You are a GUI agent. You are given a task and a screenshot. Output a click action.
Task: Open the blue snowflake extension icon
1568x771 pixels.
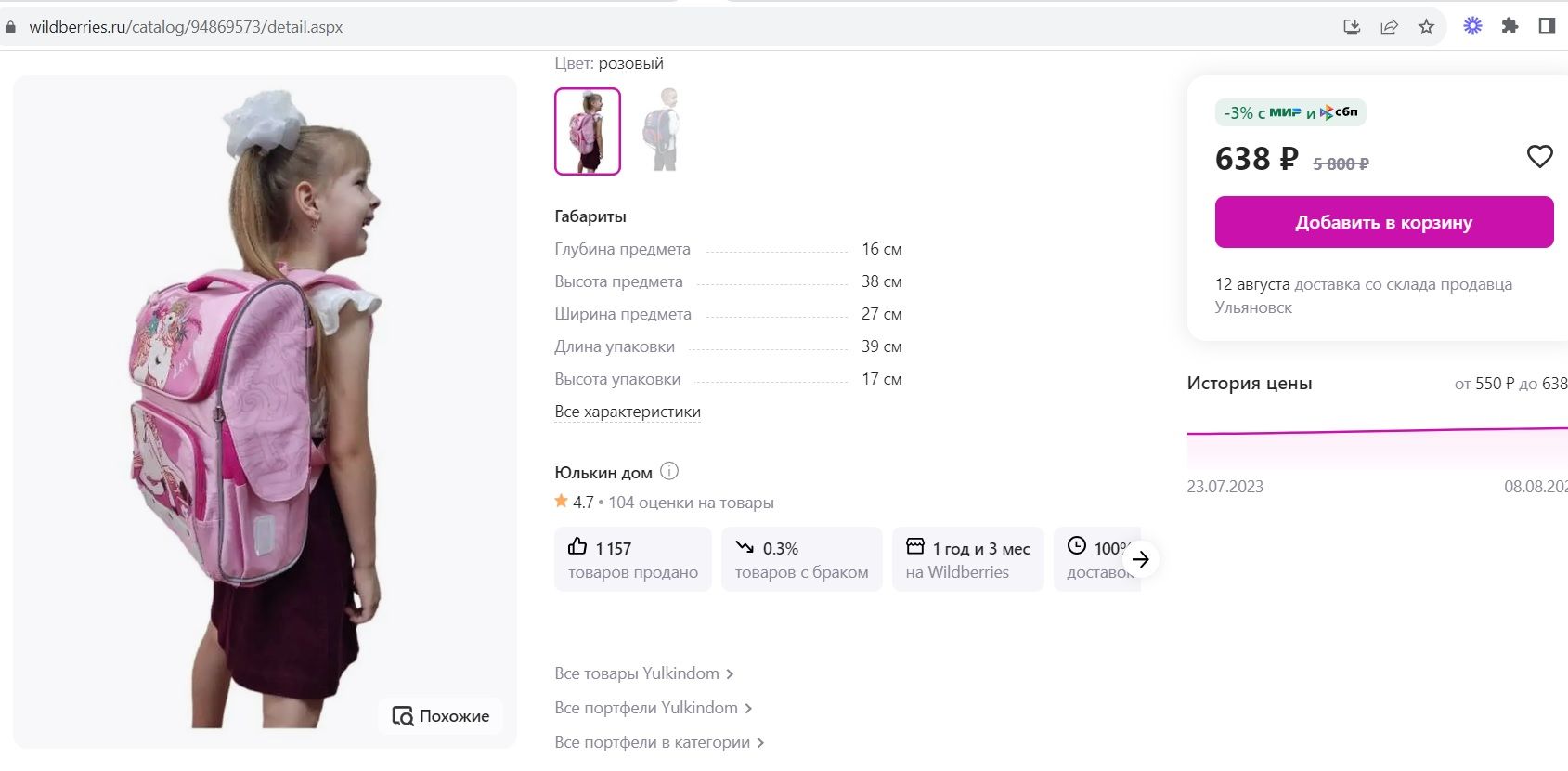click(x=1472, y=27)
